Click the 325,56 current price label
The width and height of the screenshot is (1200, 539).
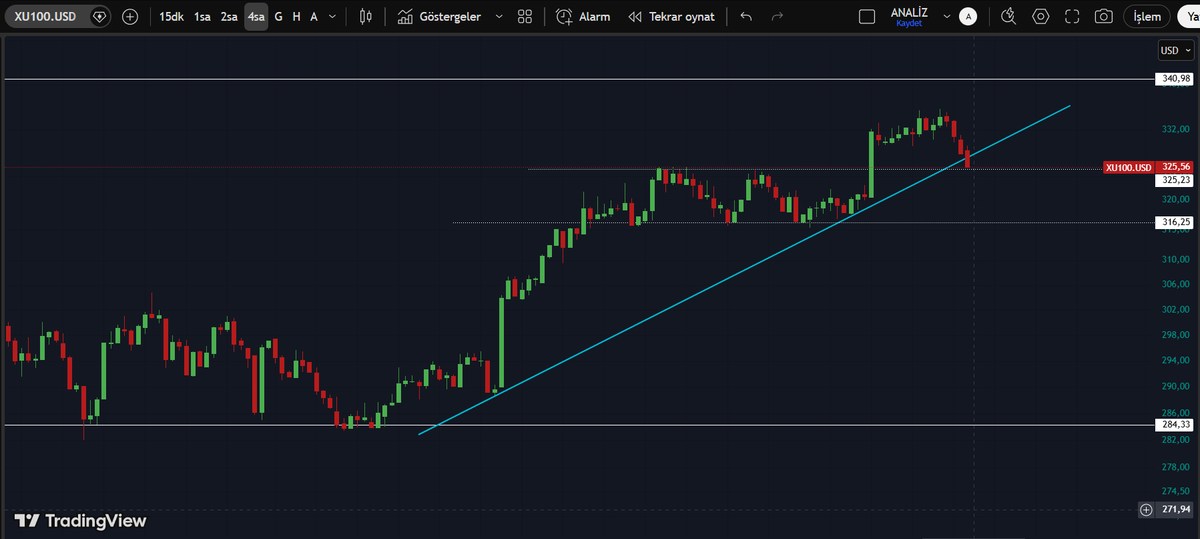tap(1175, 167)
